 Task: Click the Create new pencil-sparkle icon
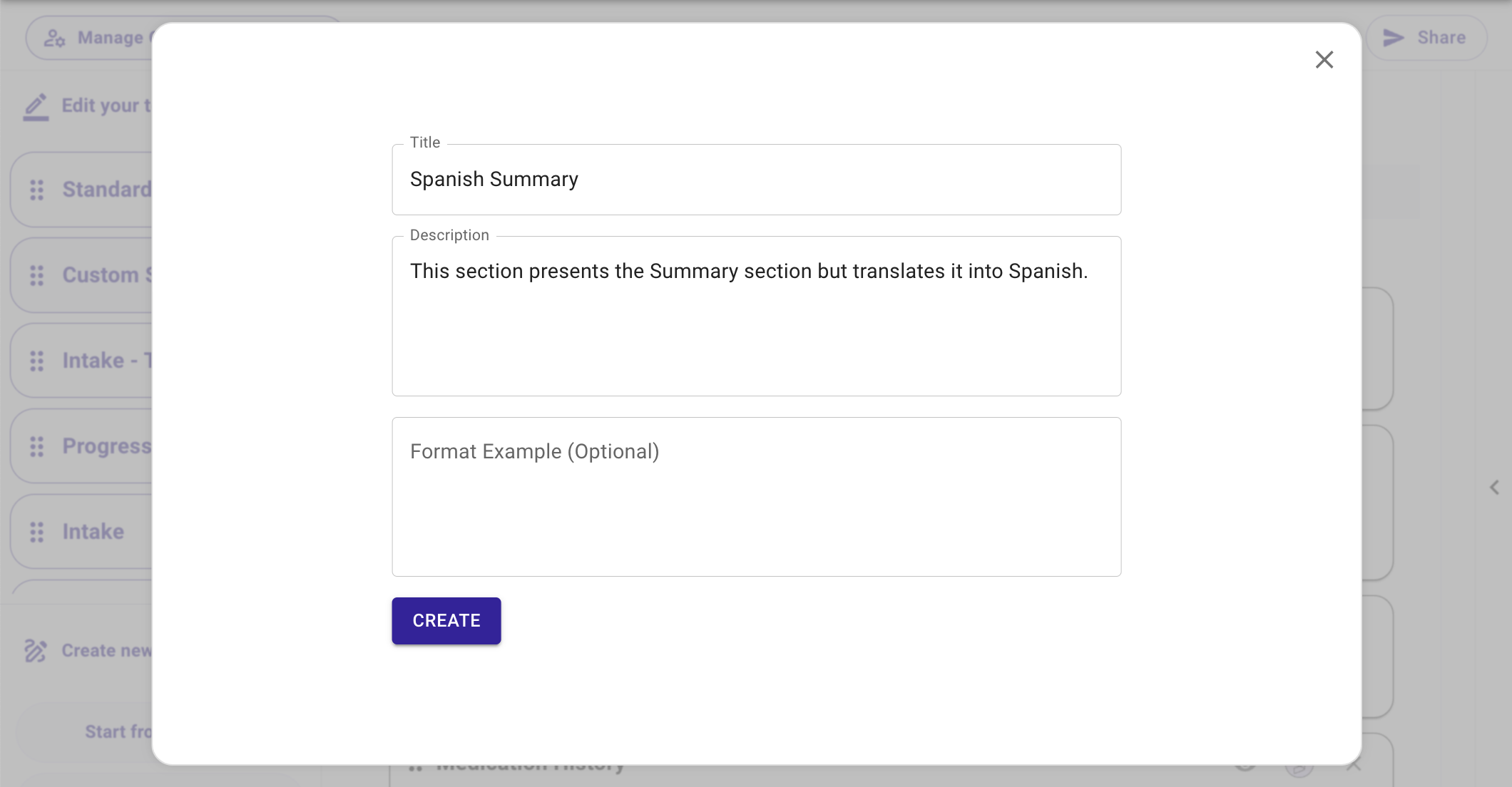[x=36, y=650]
